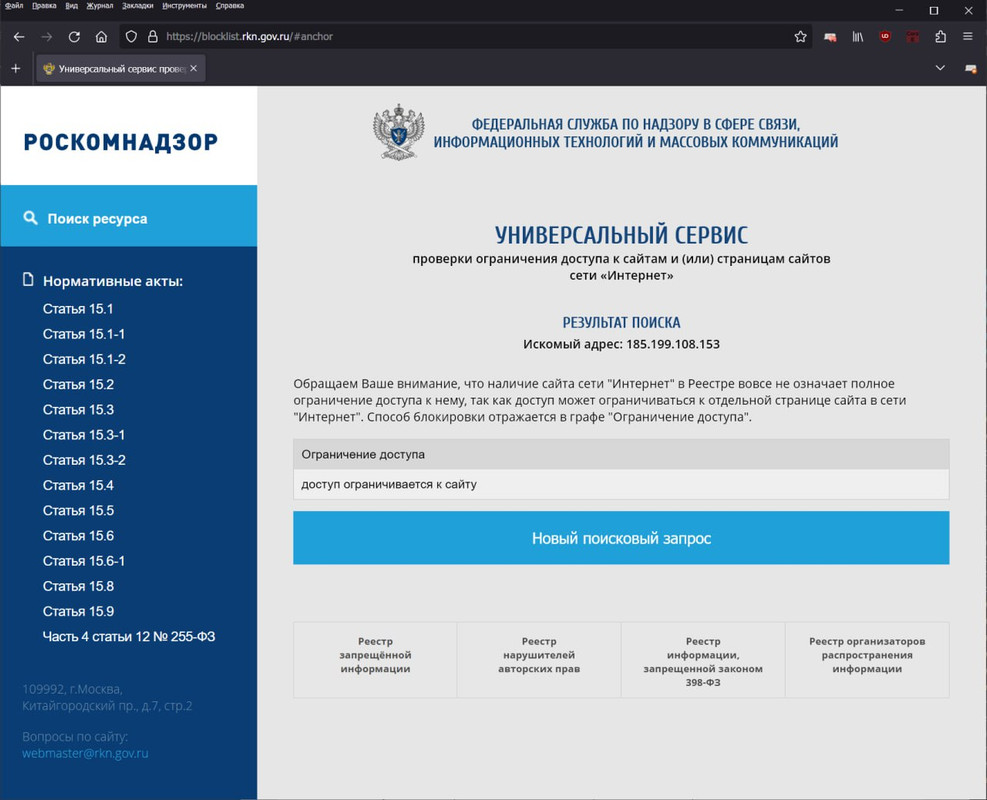Open the Инструменты menu
The height and width of the screenshot is (800, 987).
coord(184,6)
